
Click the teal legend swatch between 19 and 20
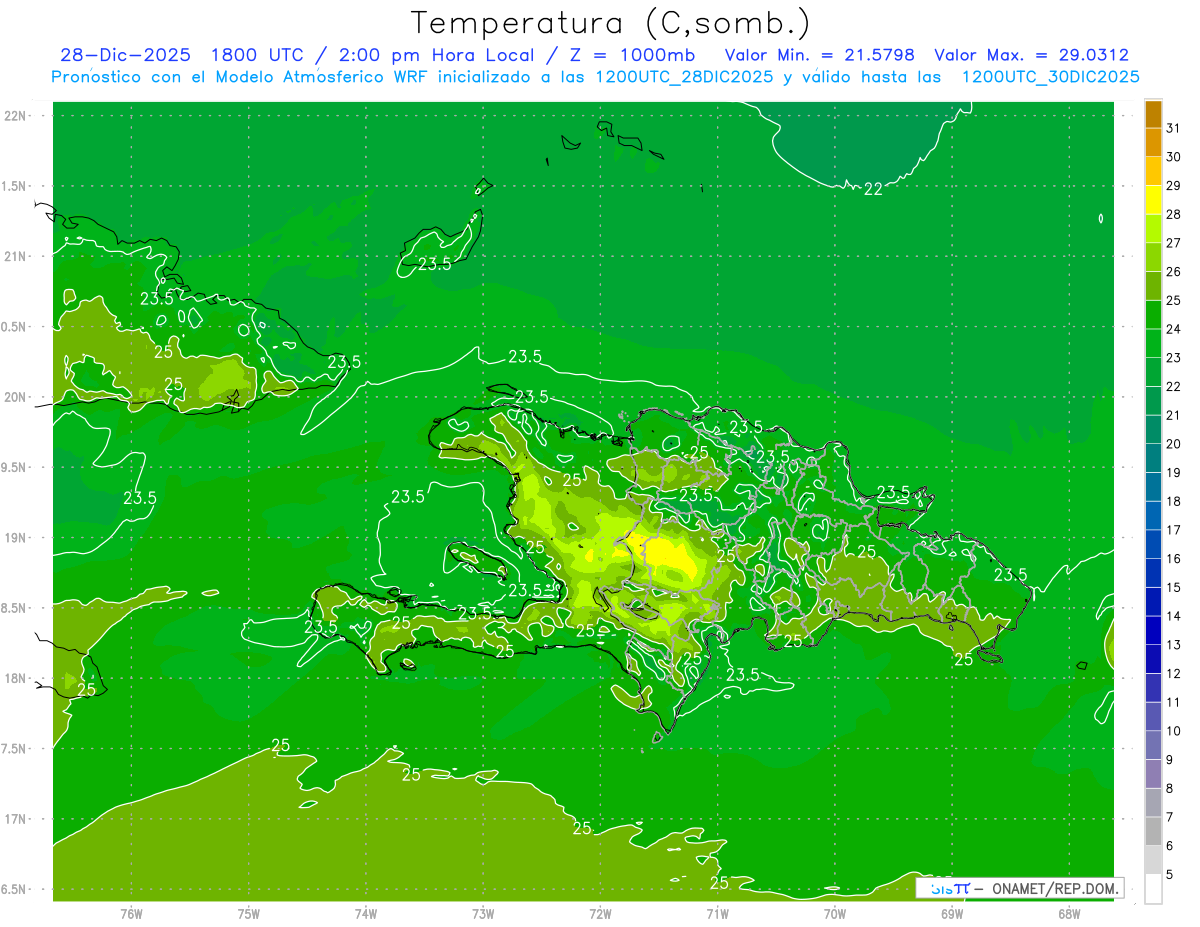[1153, 459]
